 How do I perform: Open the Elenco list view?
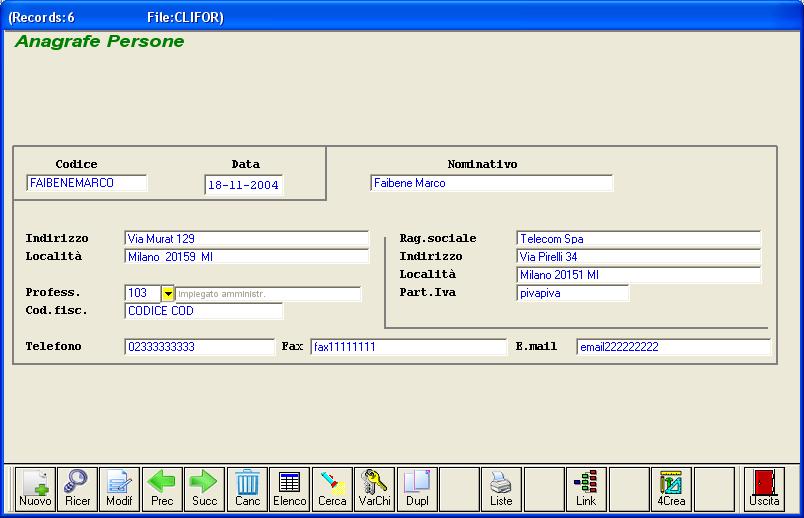pos(290,487)
